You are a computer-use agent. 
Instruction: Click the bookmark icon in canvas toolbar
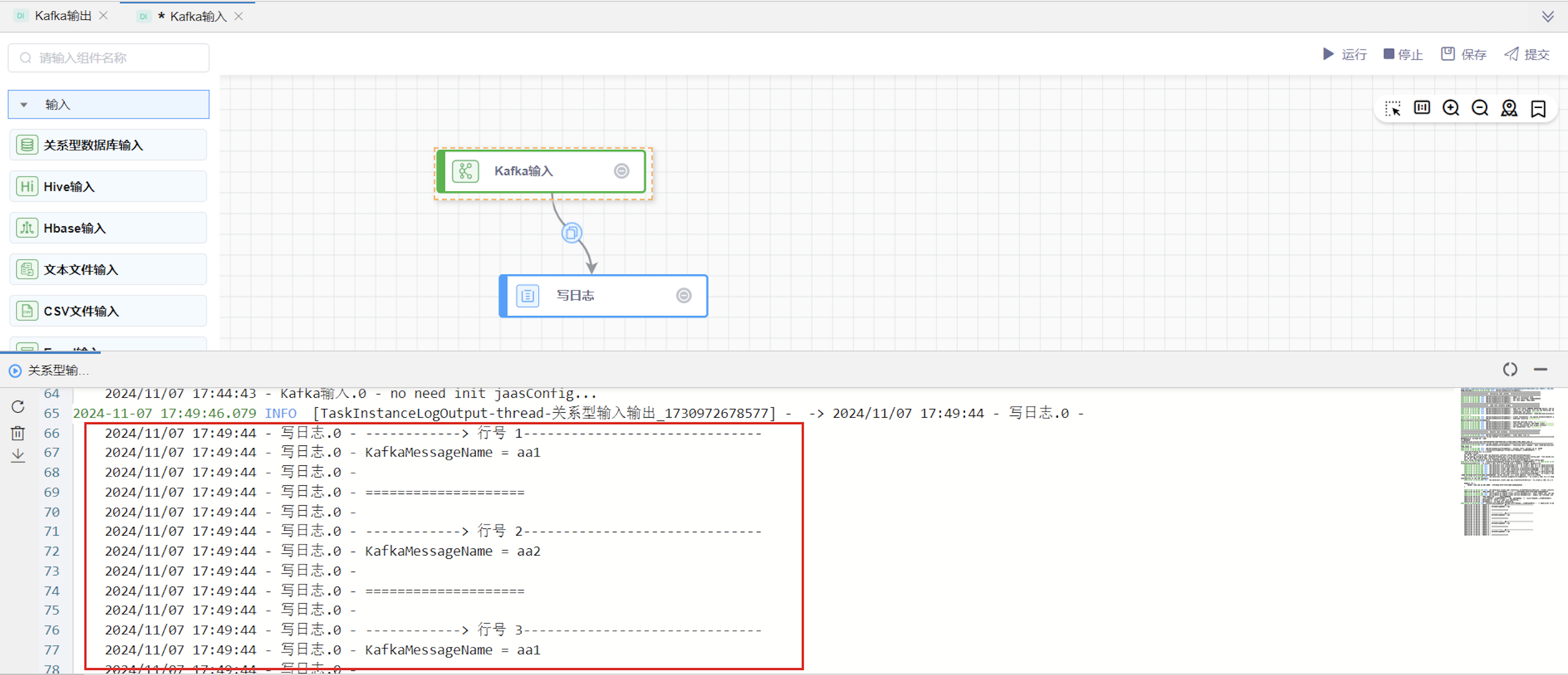(x=1538, y=108)
